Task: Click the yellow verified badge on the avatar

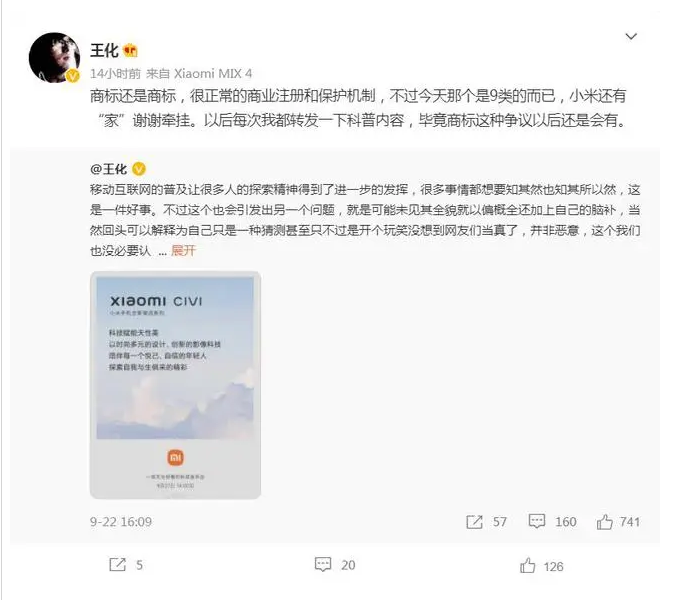Action: point(73,76)
